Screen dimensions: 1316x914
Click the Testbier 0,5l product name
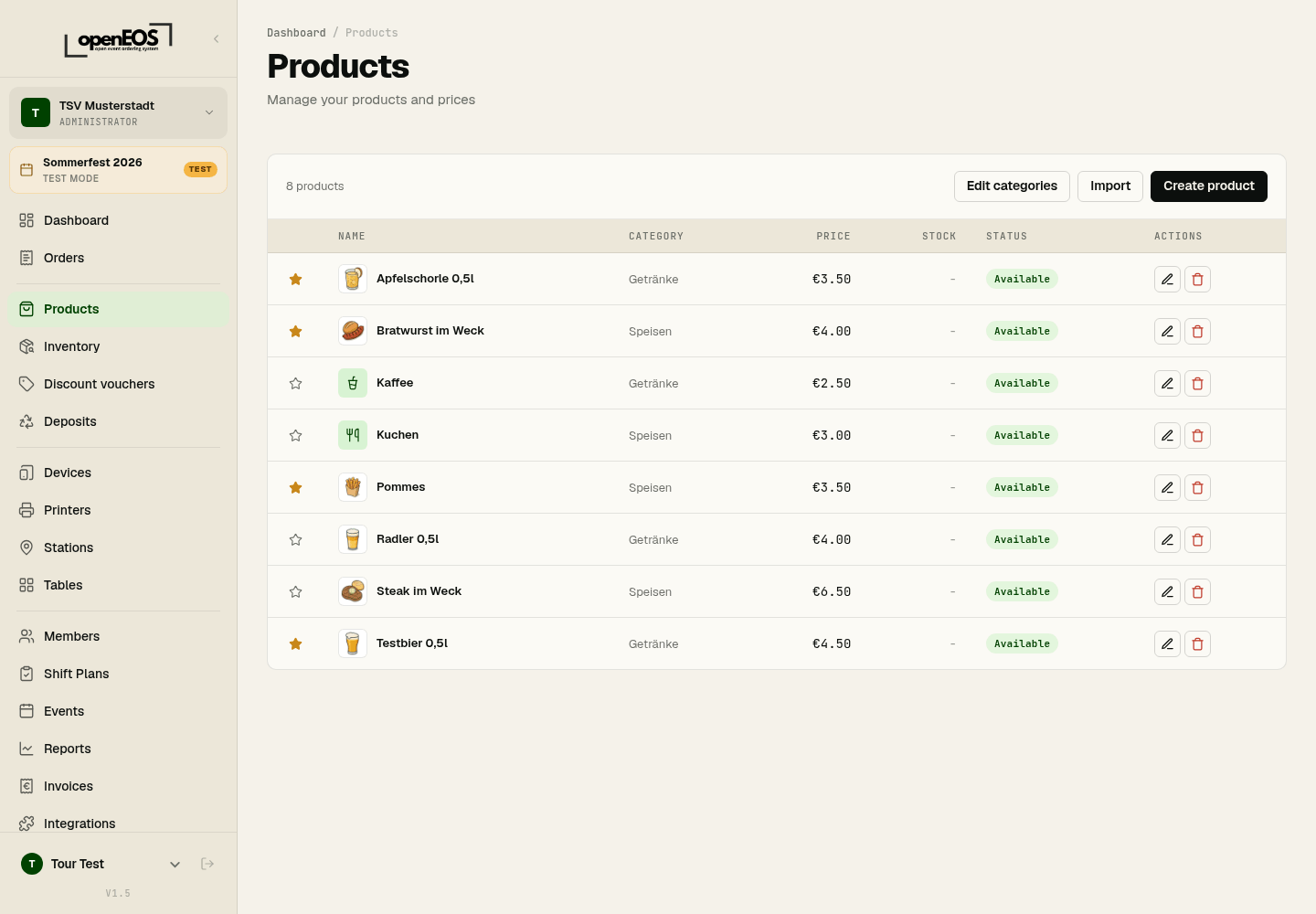click(412, 643)
